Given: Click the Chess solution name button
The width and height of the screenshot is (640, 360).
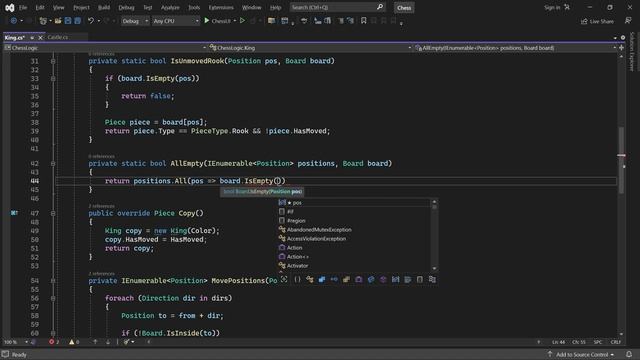Looking at the screenshot, I should (404, 7).
